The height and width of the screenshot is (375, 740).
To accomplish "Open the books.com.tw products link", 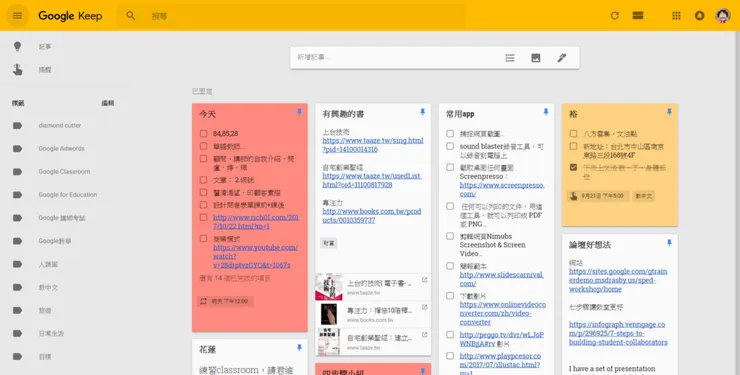I will tap(371, 216).
